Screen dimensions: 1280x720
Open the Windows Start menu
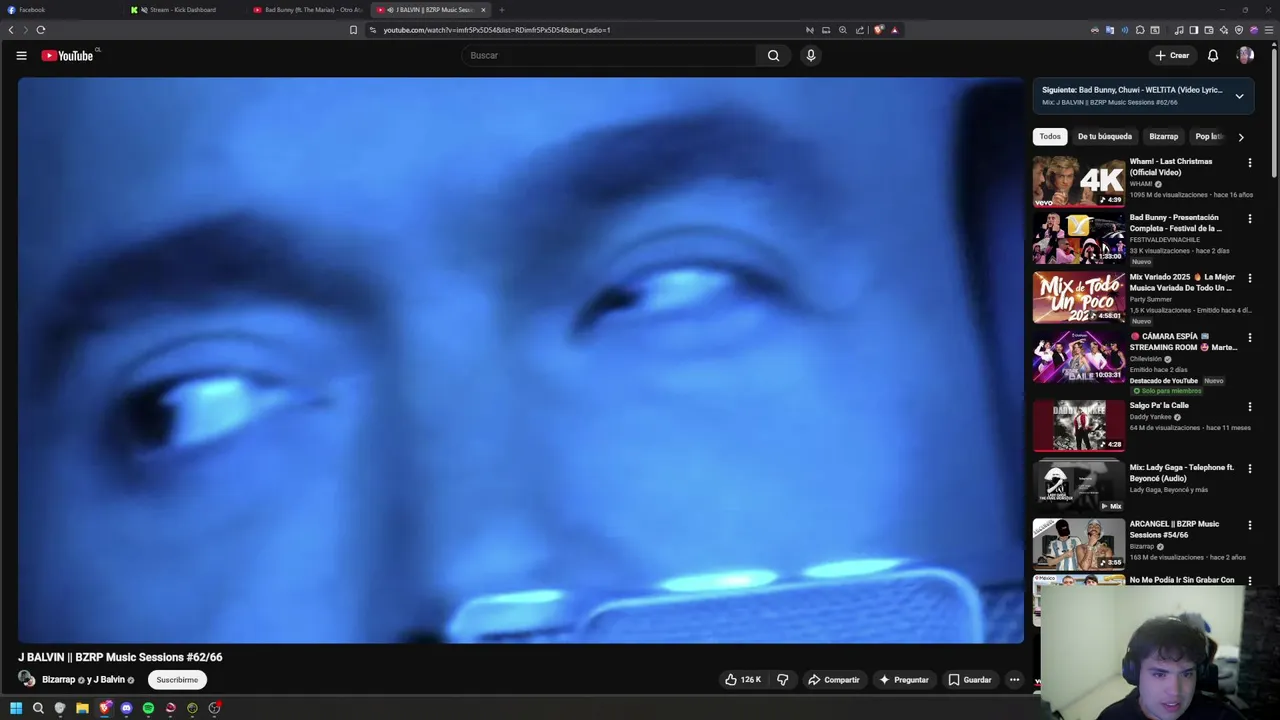(16, 708)
